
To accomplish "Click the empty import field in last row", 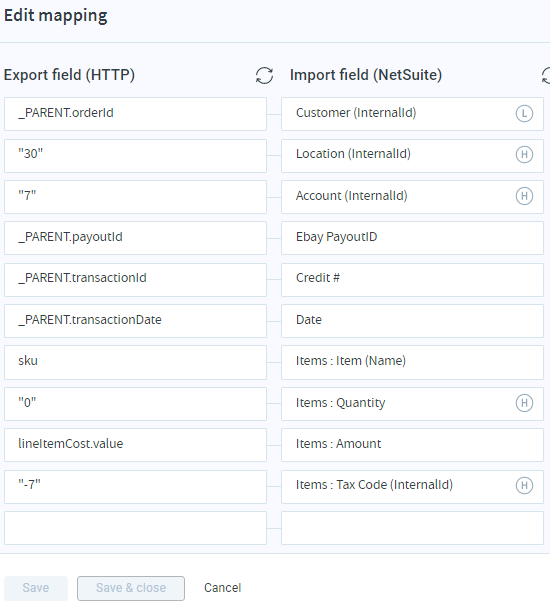I will [412, 528].
